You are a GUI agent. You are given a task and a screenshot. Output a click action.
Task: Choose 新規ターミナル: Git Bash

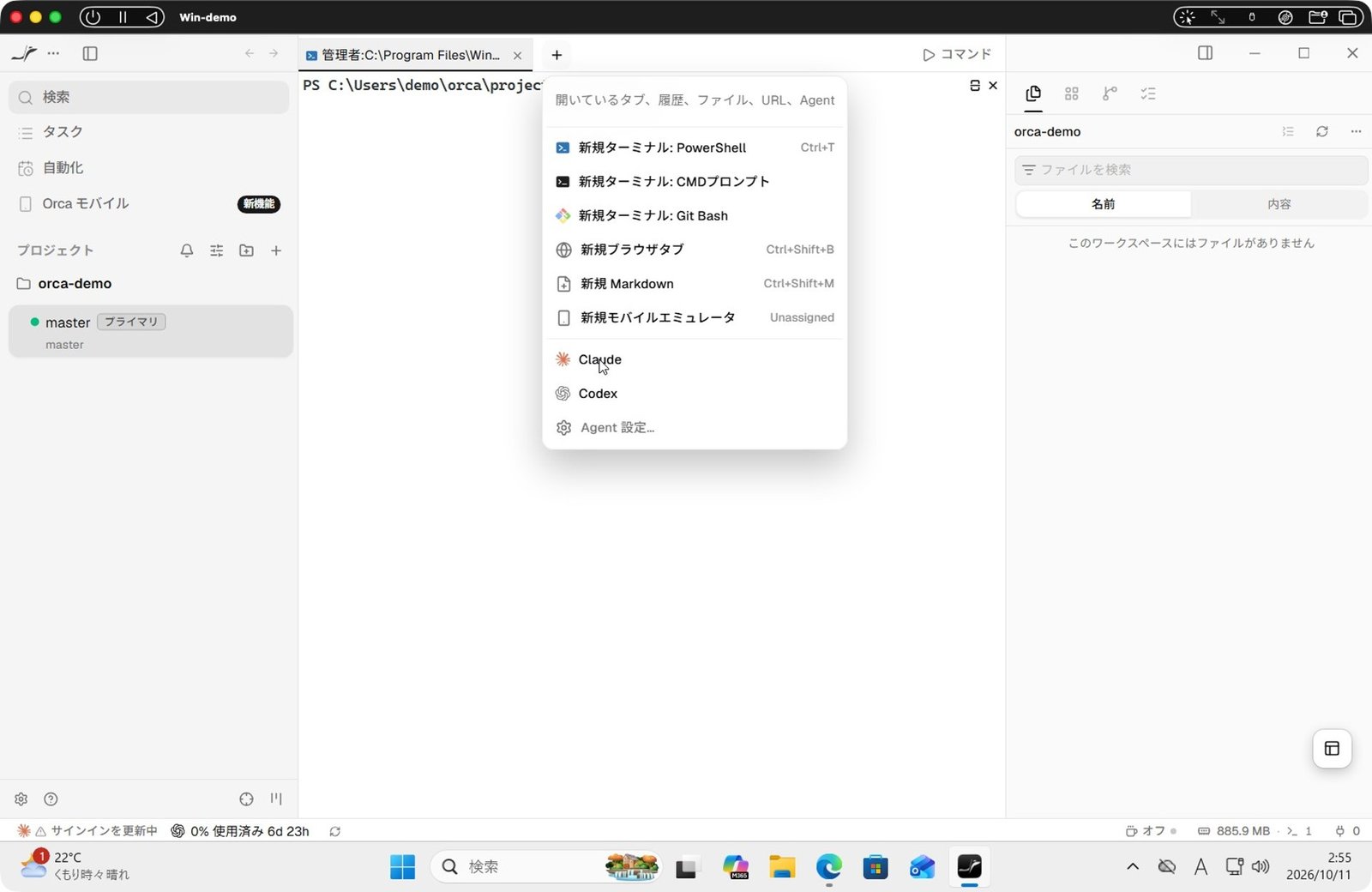(x=695, y=216)
